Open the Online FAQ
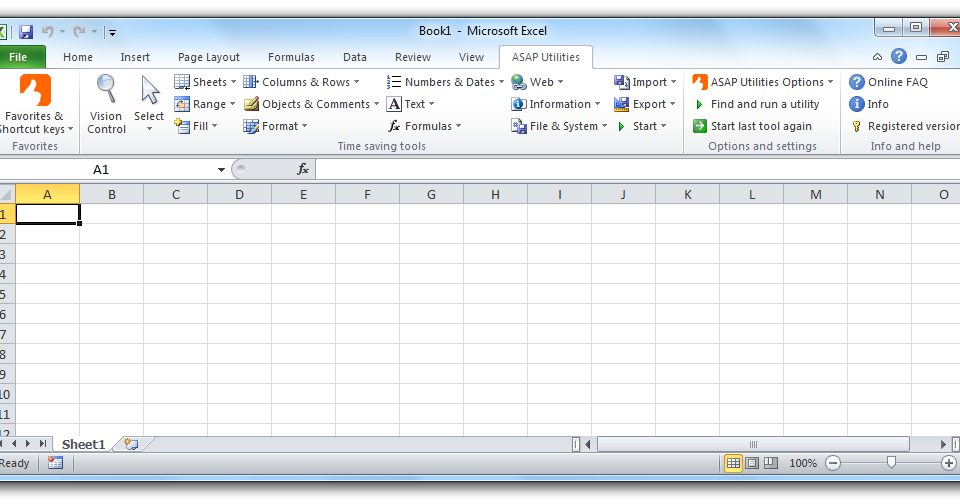Viewport: 960px width, 504px height. pos(888,82)
